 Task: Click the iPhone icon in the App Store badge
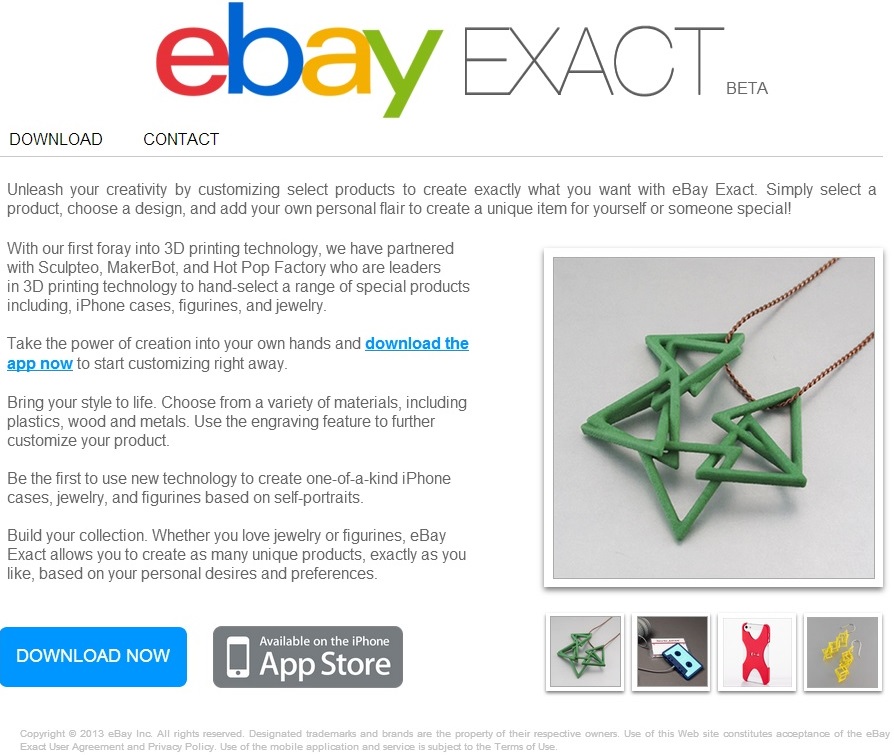(x=238, y=657)
